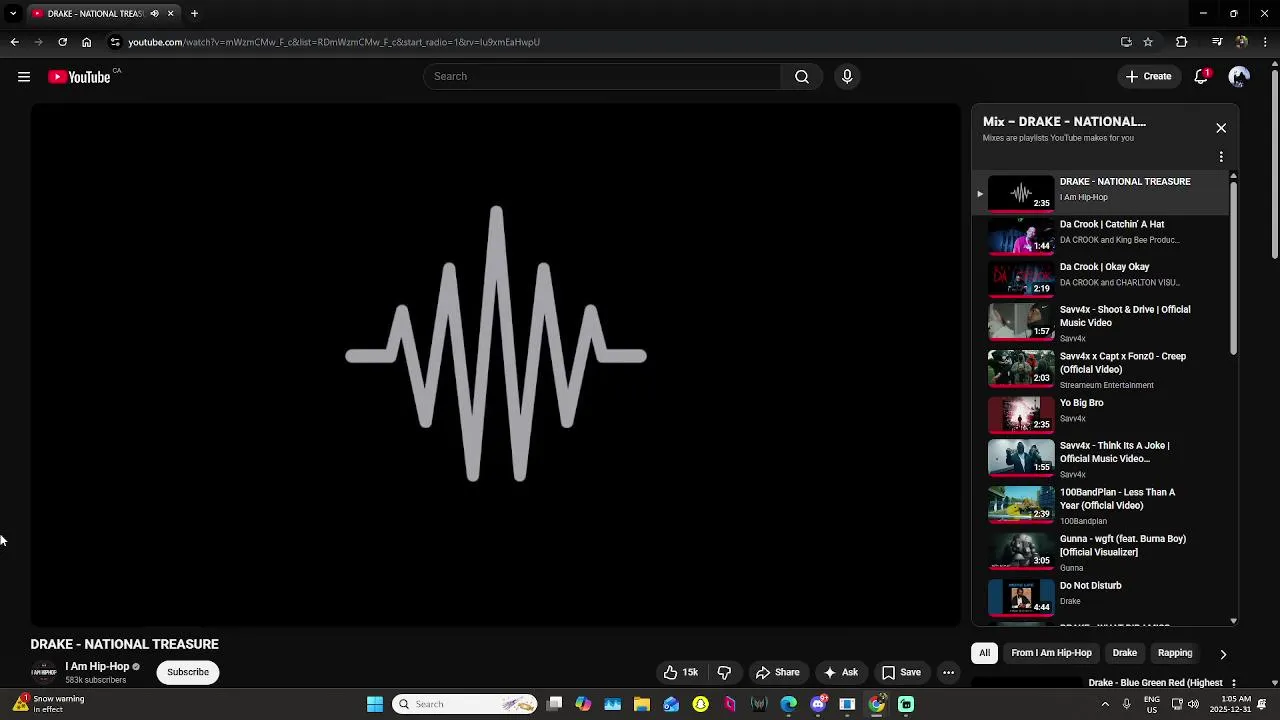Image resolution: width=1280 pixels, height=720 pixels.
Task: Play Da Crook - Okay Okay
Action: (x=1100, y=277)
